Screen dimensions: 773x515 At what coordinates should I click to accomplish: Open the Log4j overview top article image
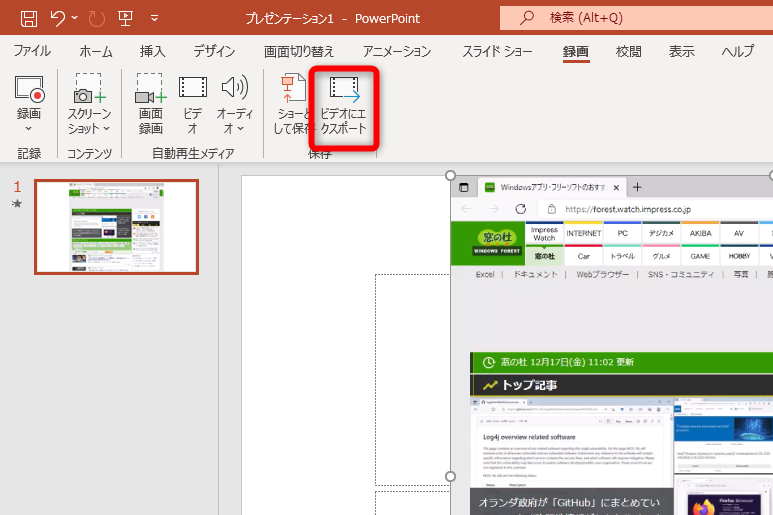point(571,456)
